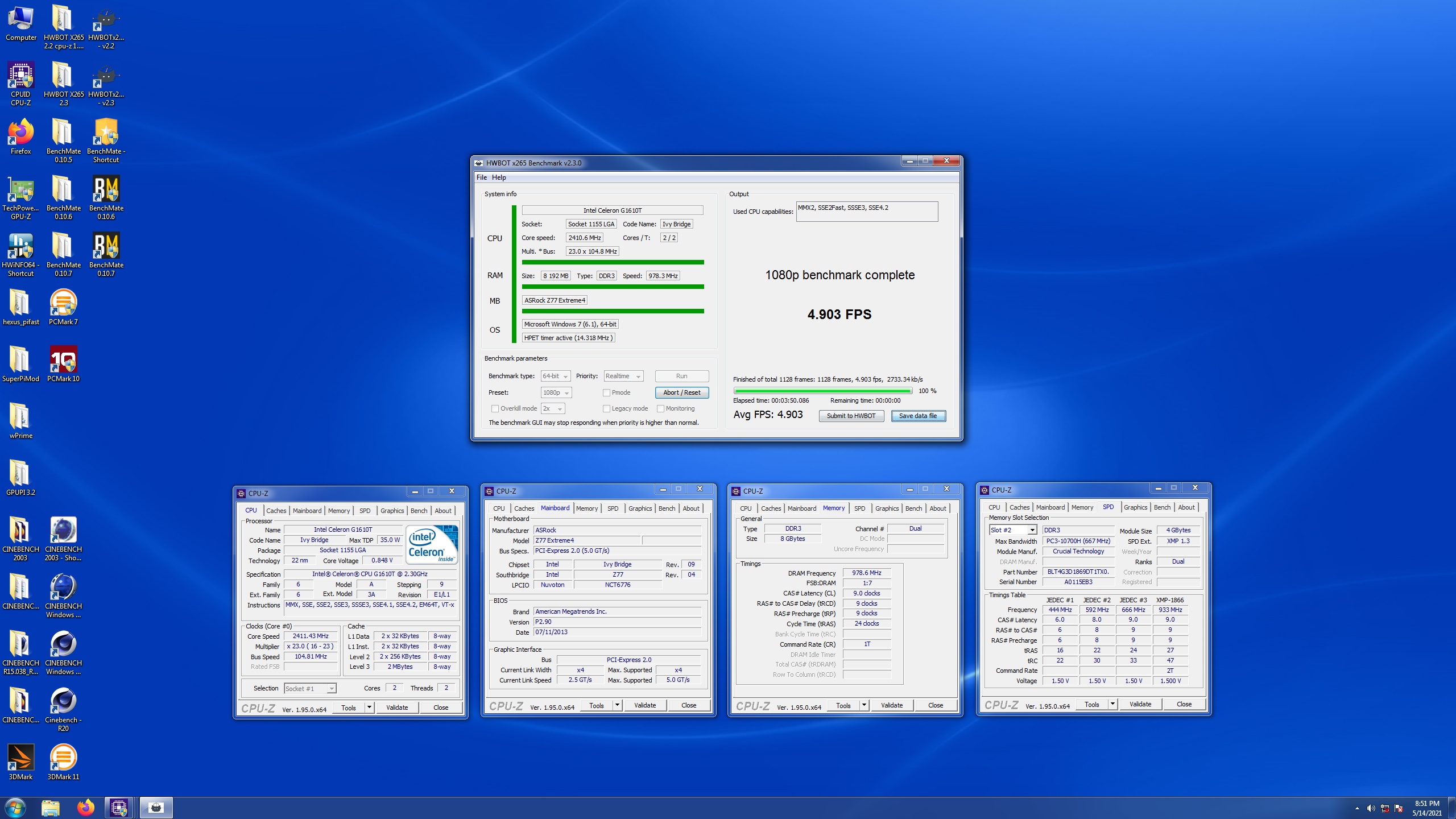The image size is (1456, 819).
Task: Click the Intel Celeron inside logo
Action: tap(432, 544)
